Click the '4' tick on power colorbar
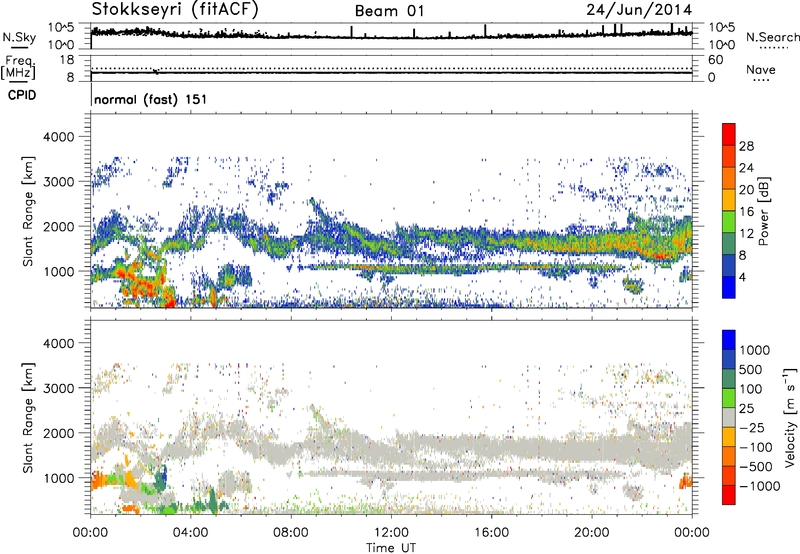Viewport: 800px width, 554px height. [x=742, y=277]
